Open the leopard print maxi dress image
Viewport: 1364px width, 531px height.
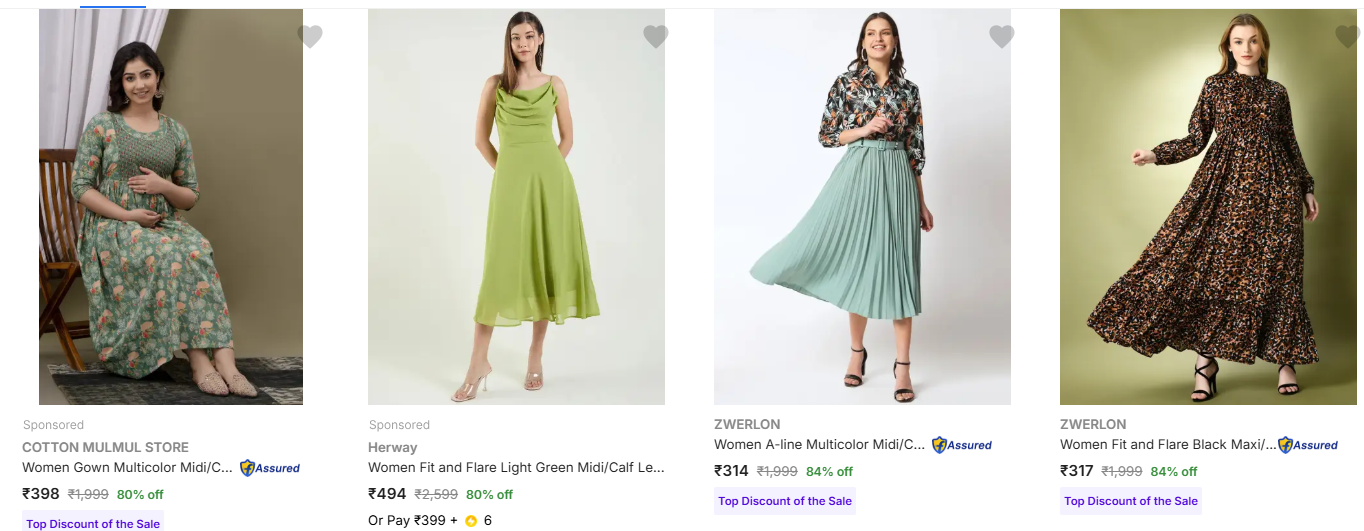click(1208, 207)
